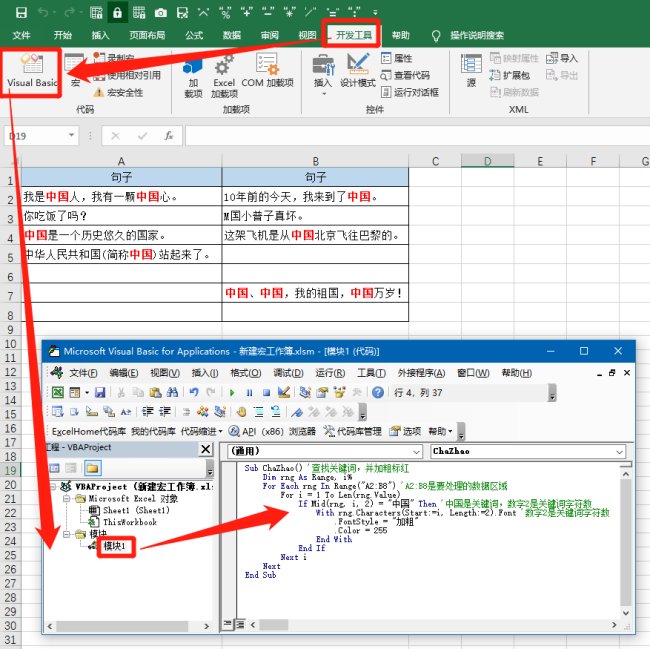
Task: Toggle 使用相对引用 in the code group
Action: click(x=127, y=75)
